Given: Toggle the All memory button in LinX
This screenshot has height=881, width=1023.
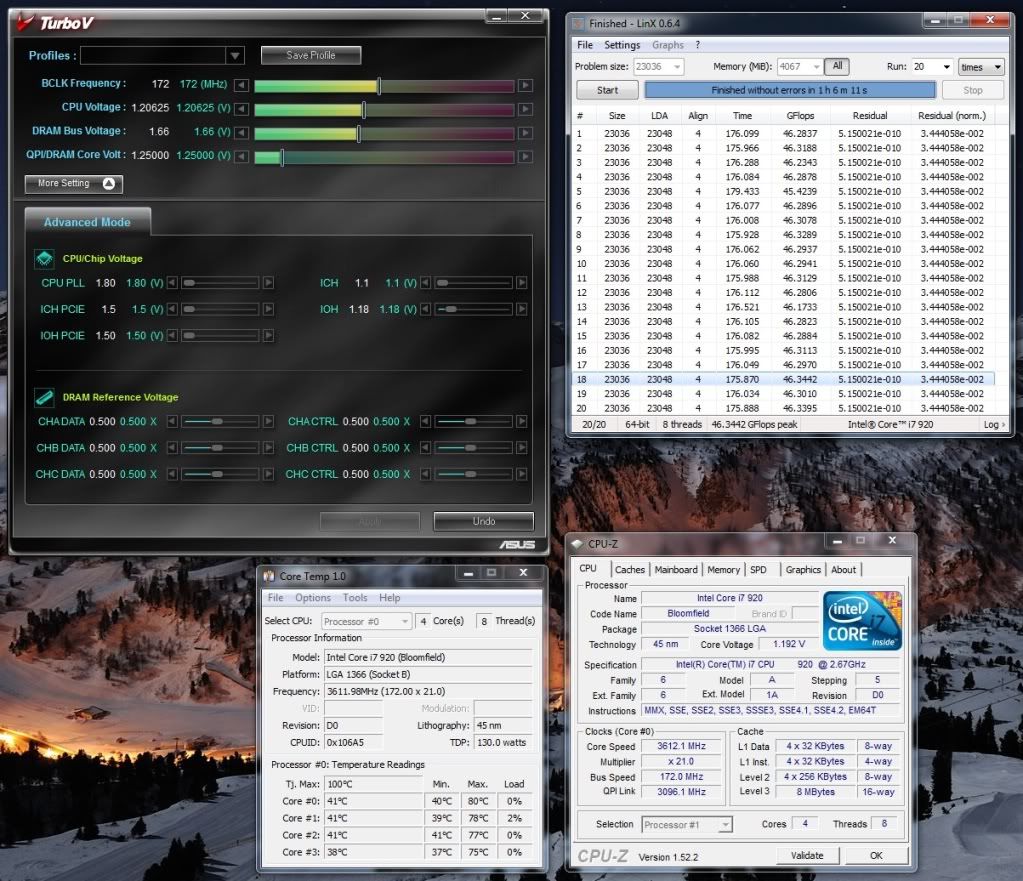Looking at the screenshot, I should pyautogui.click(x=838, y=66).
